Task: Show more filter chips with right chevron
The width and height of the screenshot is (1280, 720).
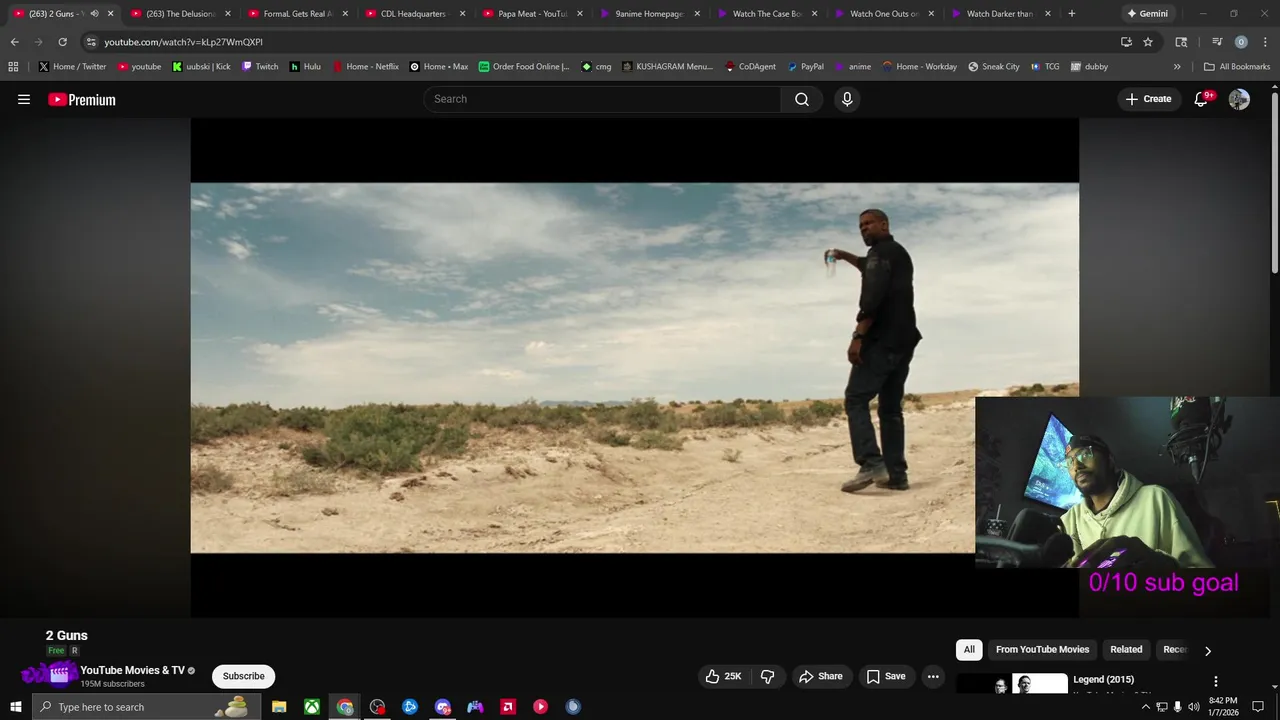Action: click(1207, 651)
